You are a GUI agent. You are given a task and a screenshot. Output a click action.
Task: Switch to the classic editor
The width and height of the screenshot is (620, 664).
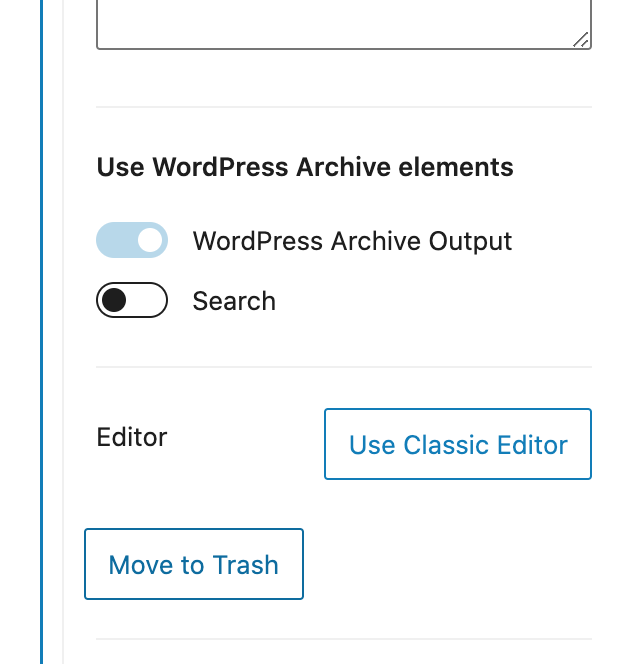point(458,444)
